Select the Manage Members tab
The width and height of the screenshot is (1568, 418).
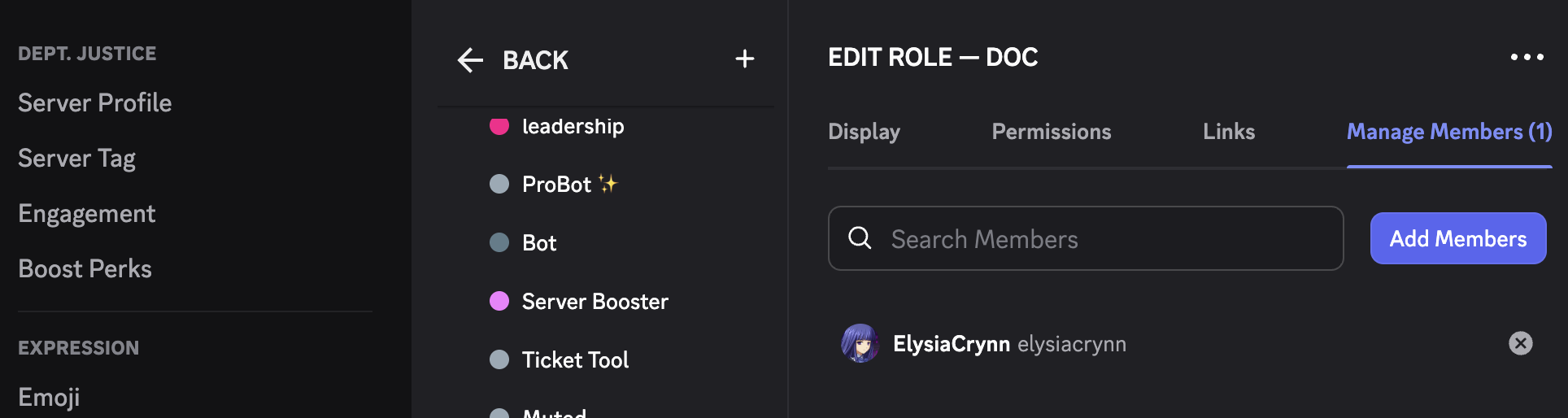coord(1448,132)
